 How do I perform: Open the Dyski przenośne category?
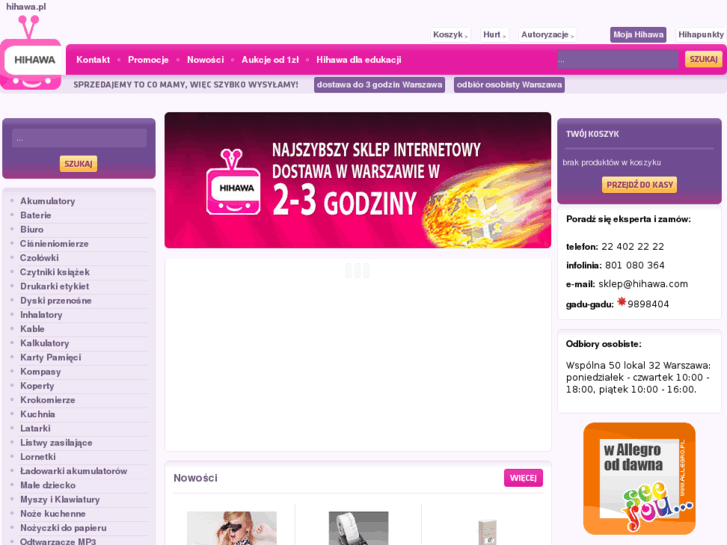click(56, 301)
